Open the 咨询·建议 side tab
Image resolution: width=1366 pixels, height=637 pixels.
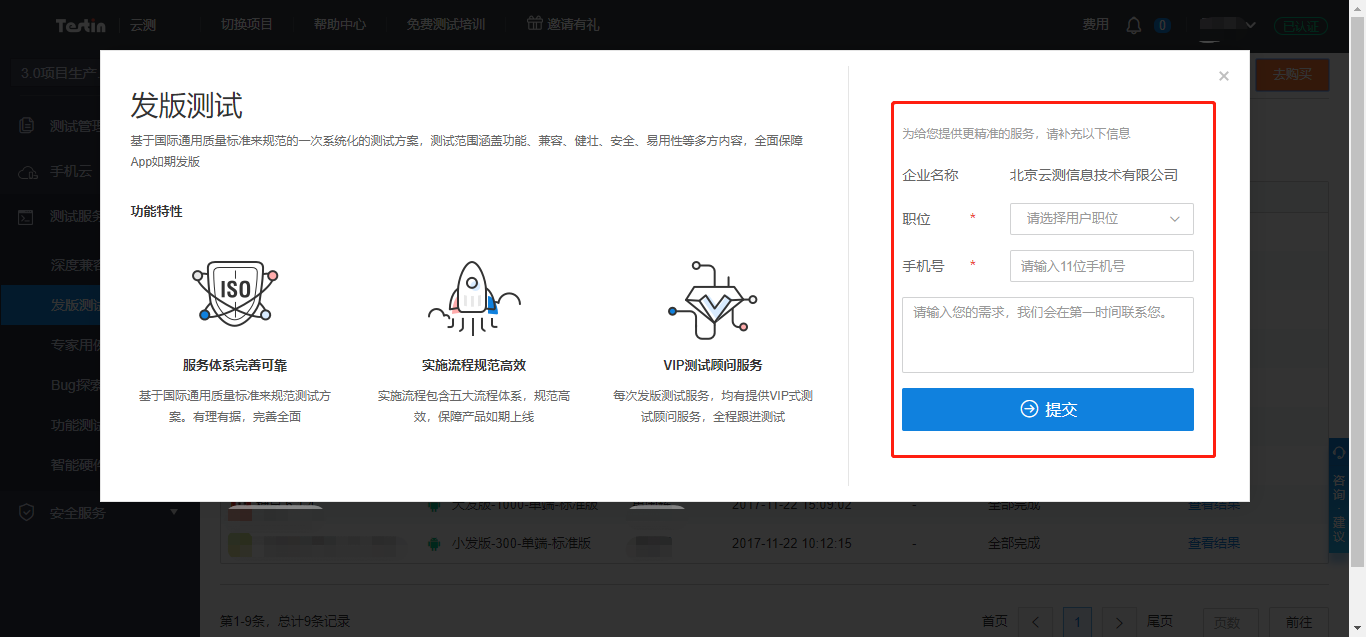(x=1339, y=494)
